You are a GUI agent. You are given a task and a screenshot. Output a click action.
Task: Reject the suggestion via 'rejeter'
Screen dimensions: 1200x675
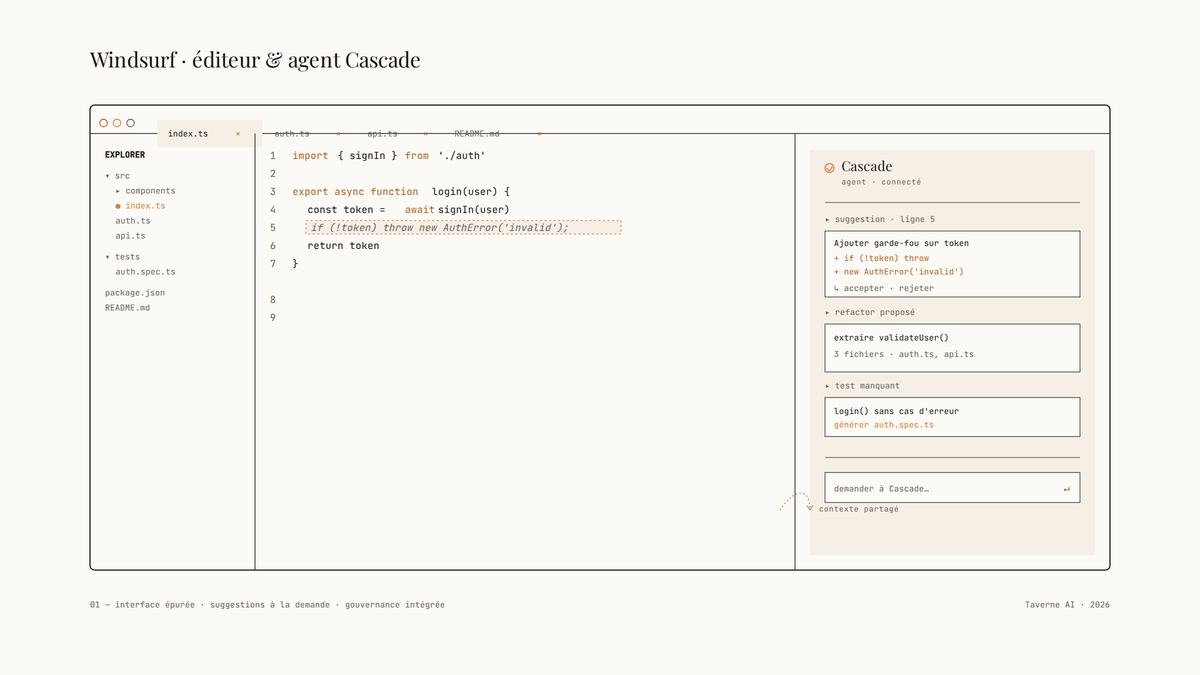coord(916,288)
